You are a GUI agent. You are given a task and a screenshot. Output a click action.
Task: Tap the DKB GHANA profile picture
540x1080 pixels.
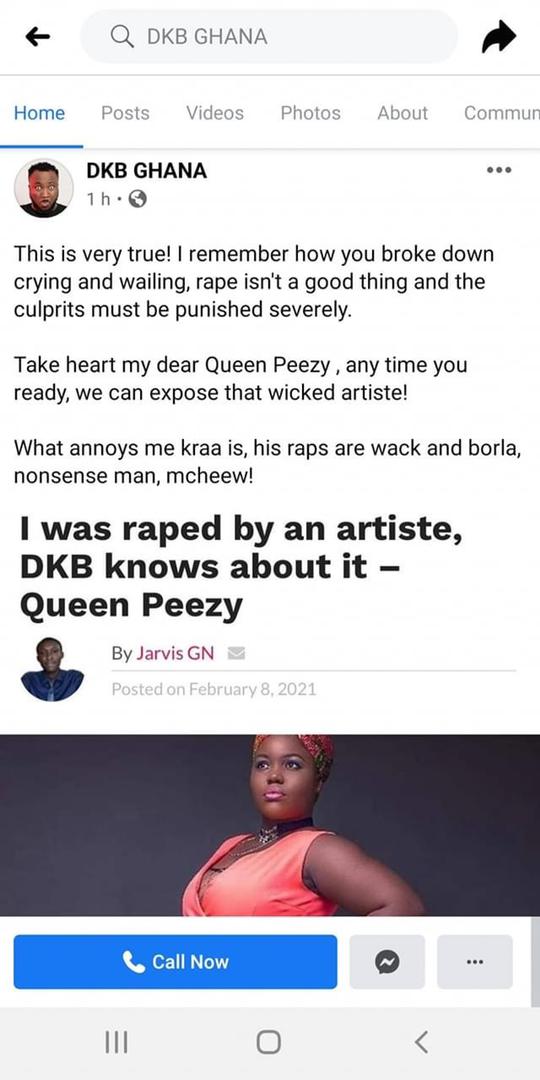point(43,188)
